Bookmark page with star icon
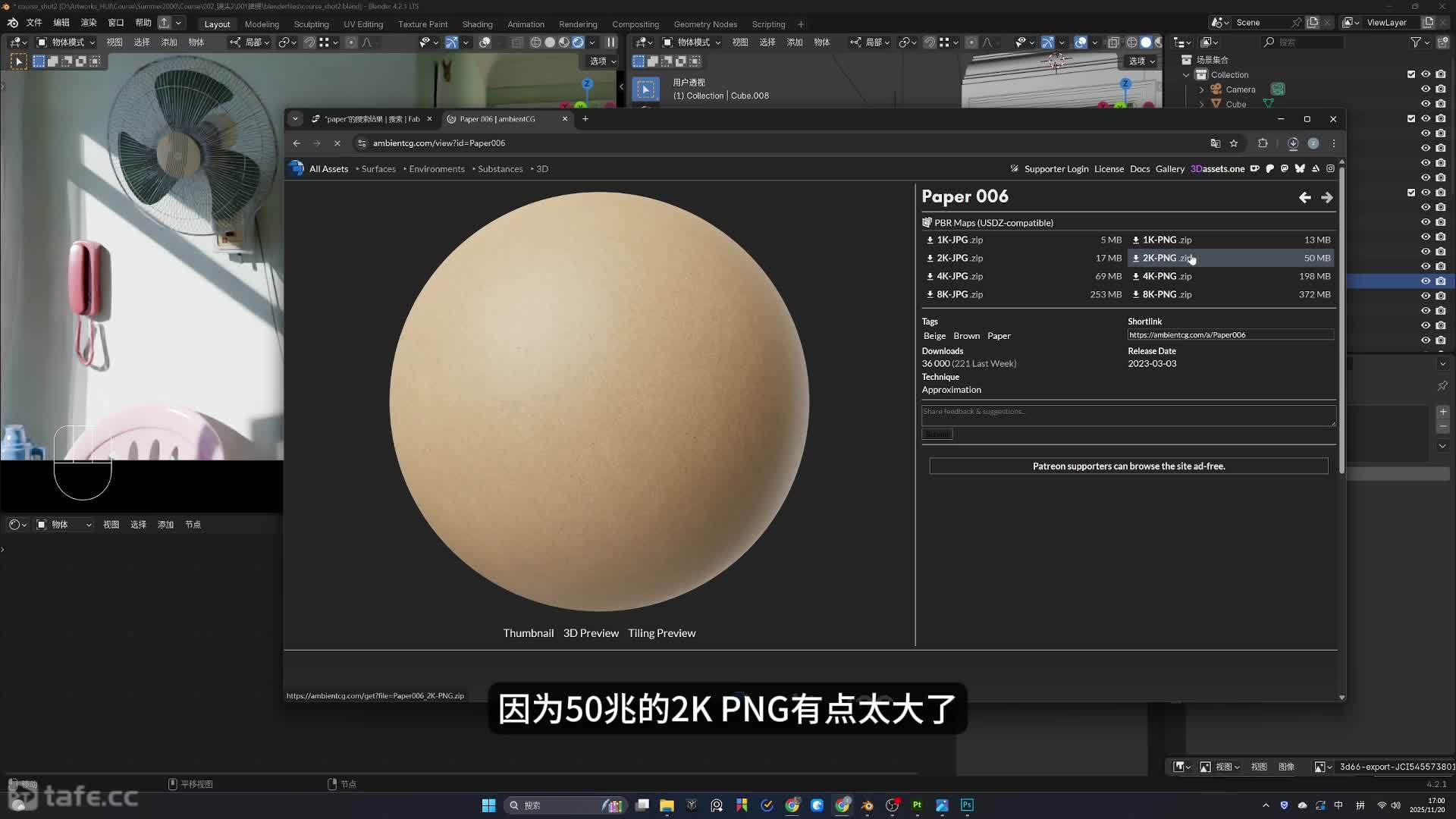Viewport: 1456px width, 819px height. click(1234, 143)
